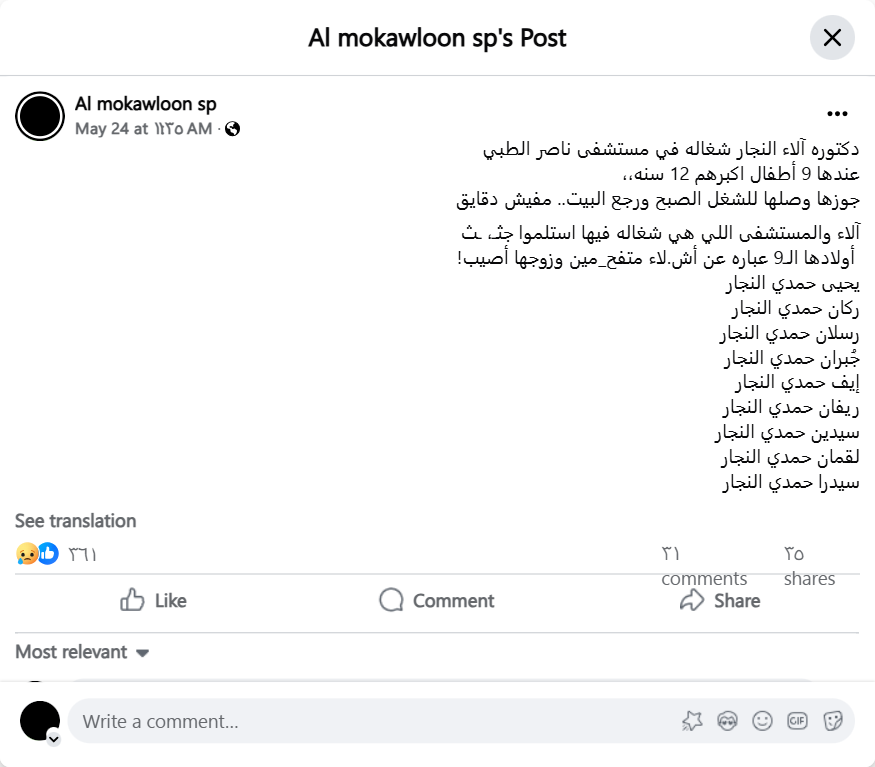Like the post
Image resolution: width=875 pixels, height=767 pixels.
[x=153, y=600]
